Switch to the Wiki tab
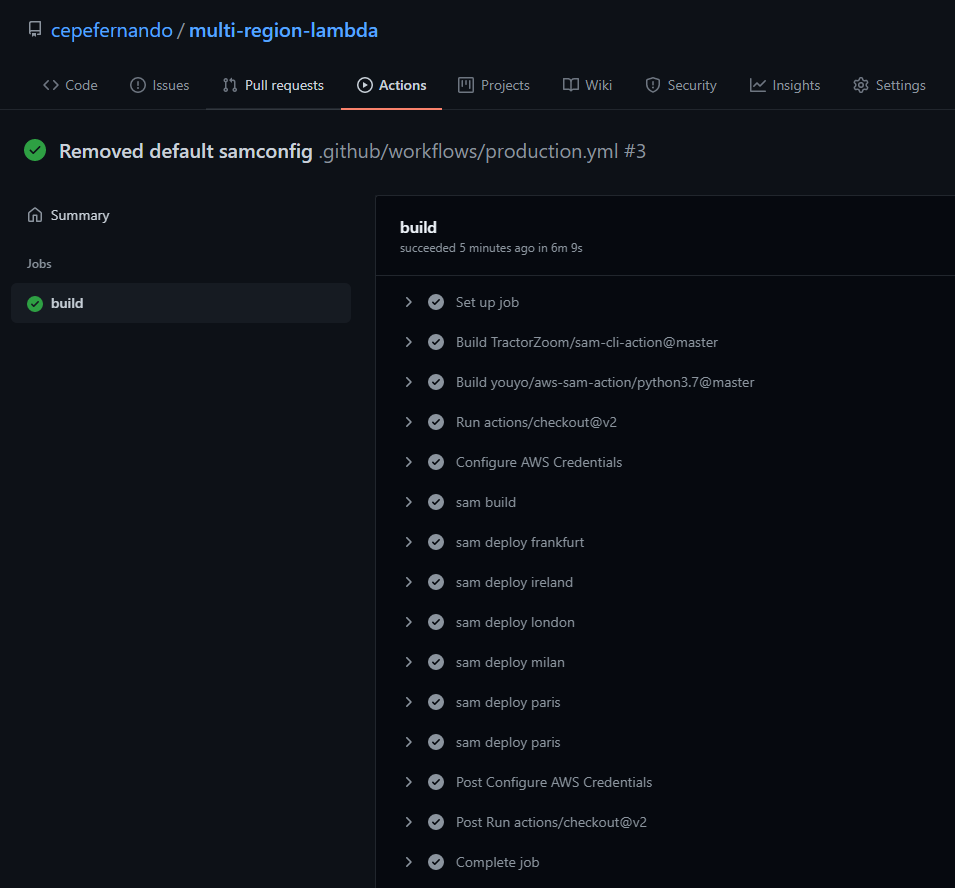Image resolution: width=955 pixels, height=888 pixels. click(588, 85)
